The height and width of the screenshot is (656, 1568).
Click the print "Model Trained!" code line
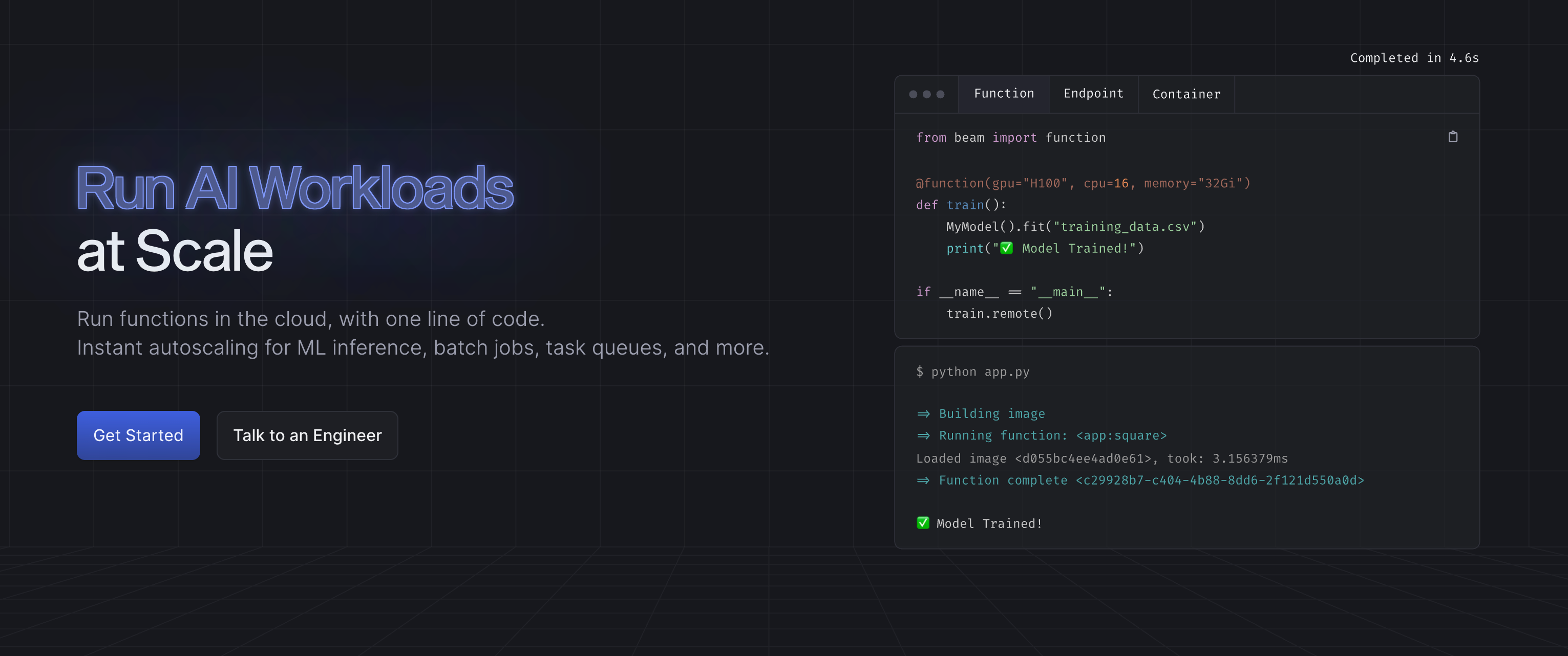click(x=1045, y=248)
